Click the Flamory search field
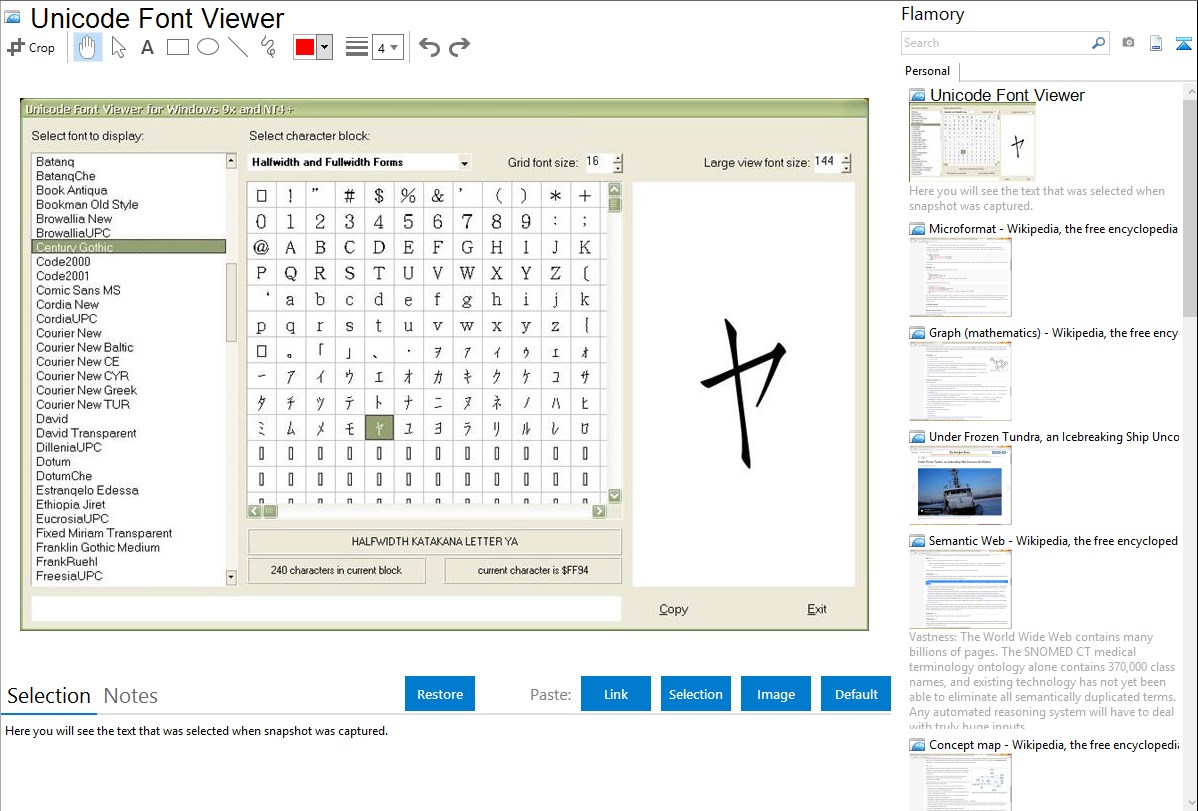The height and width of the screenshot is (811, 1198). [x=995, y=43]
